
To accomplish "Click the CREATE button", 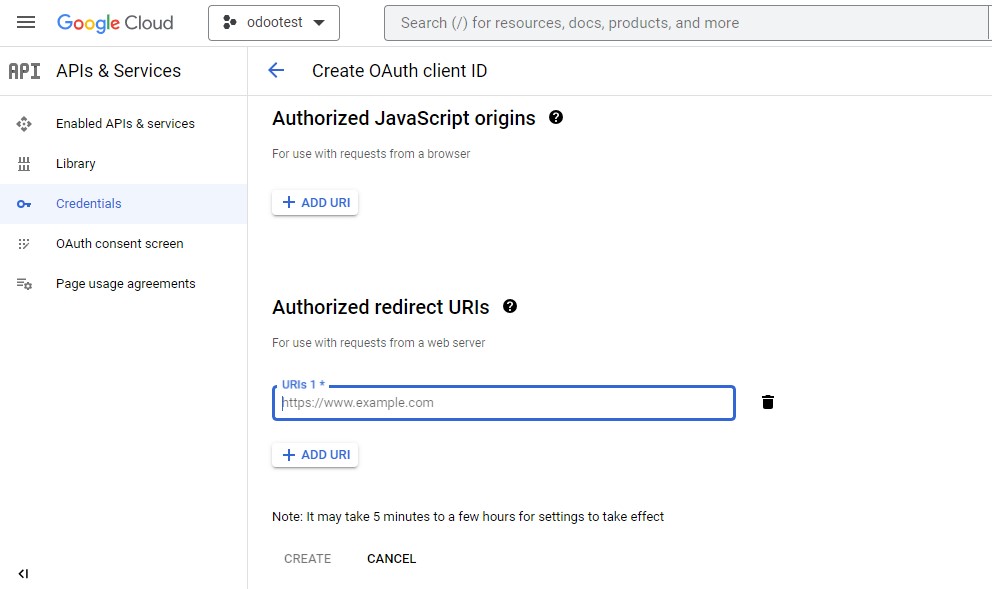I will click(x=307, y=559).
